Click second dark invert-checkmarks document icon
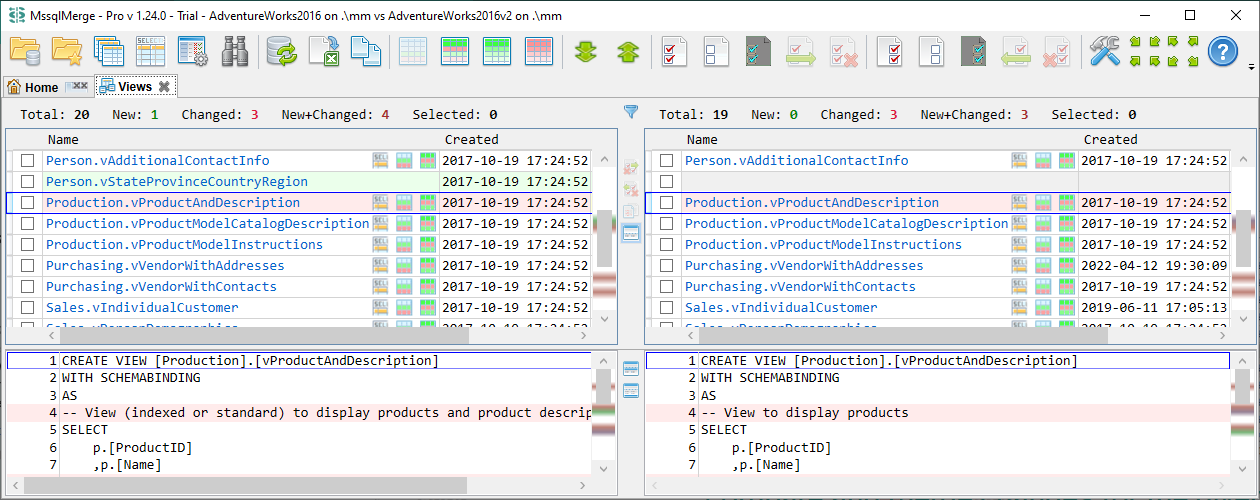1260x500 pixels. 974,51
